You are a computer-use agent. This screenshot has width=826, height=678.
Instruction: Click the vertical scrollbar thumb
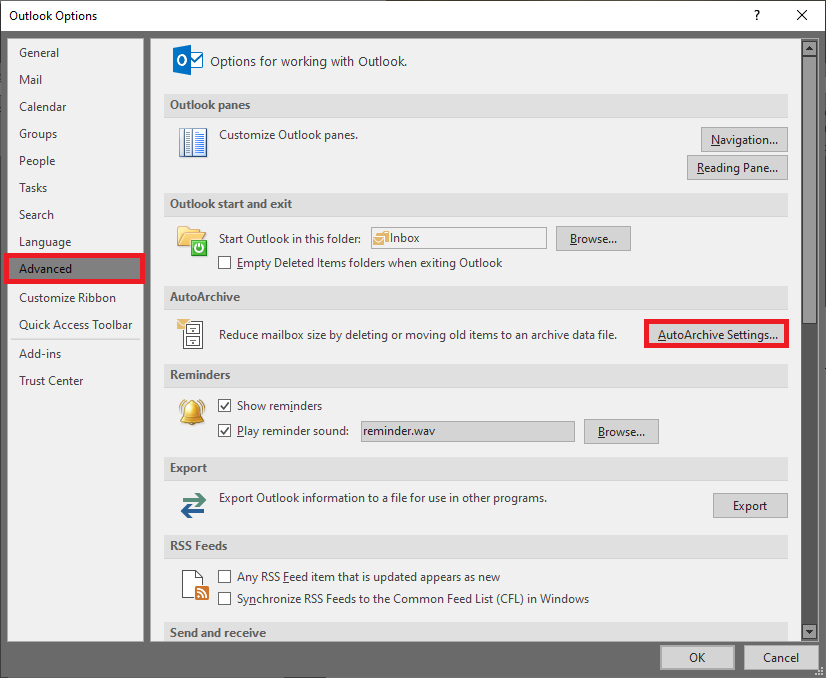[x=809, y=189]
